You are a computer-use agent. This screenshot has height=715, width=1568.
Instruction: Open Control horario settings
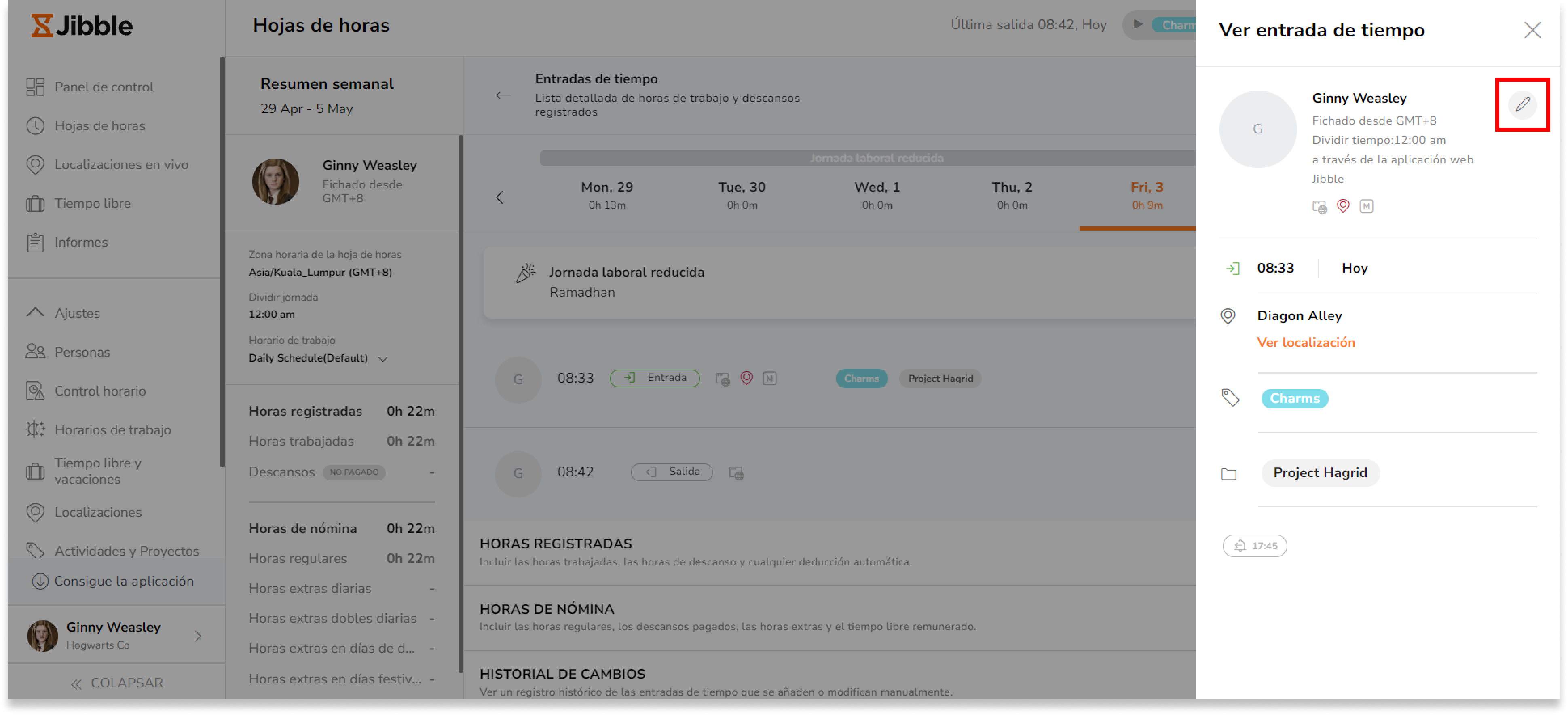(86, 391)
